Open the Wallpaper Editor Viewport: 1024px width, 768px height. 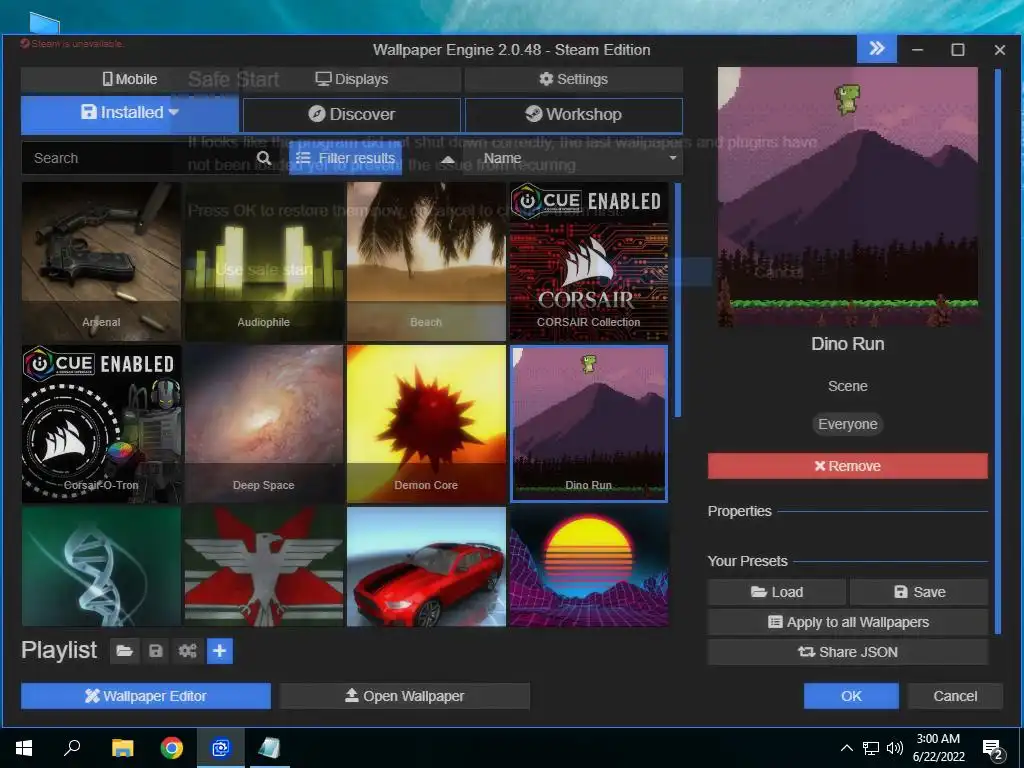coord(146,696)
